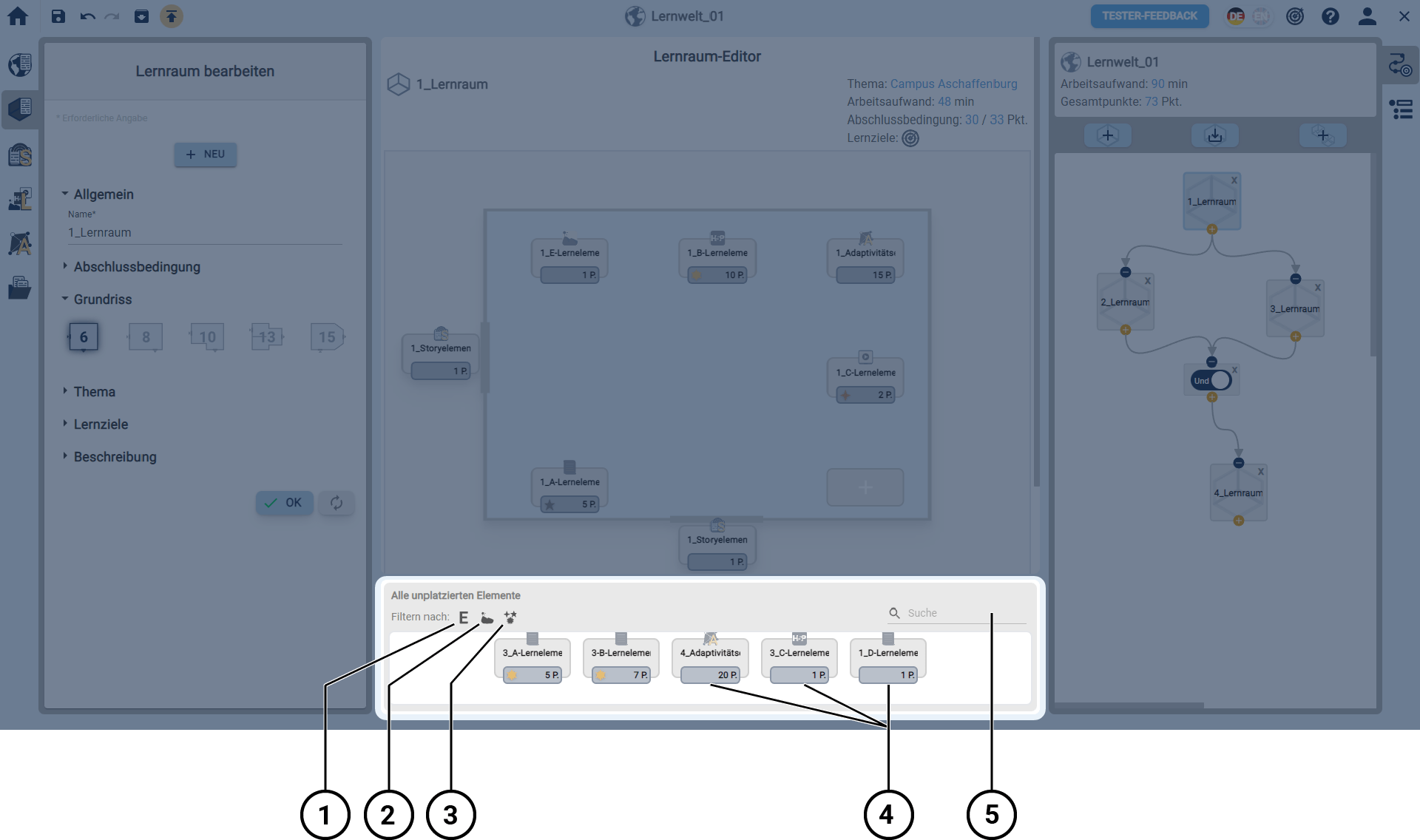
Task: Click the empty plus slot in the room
Action: point(865,487)
